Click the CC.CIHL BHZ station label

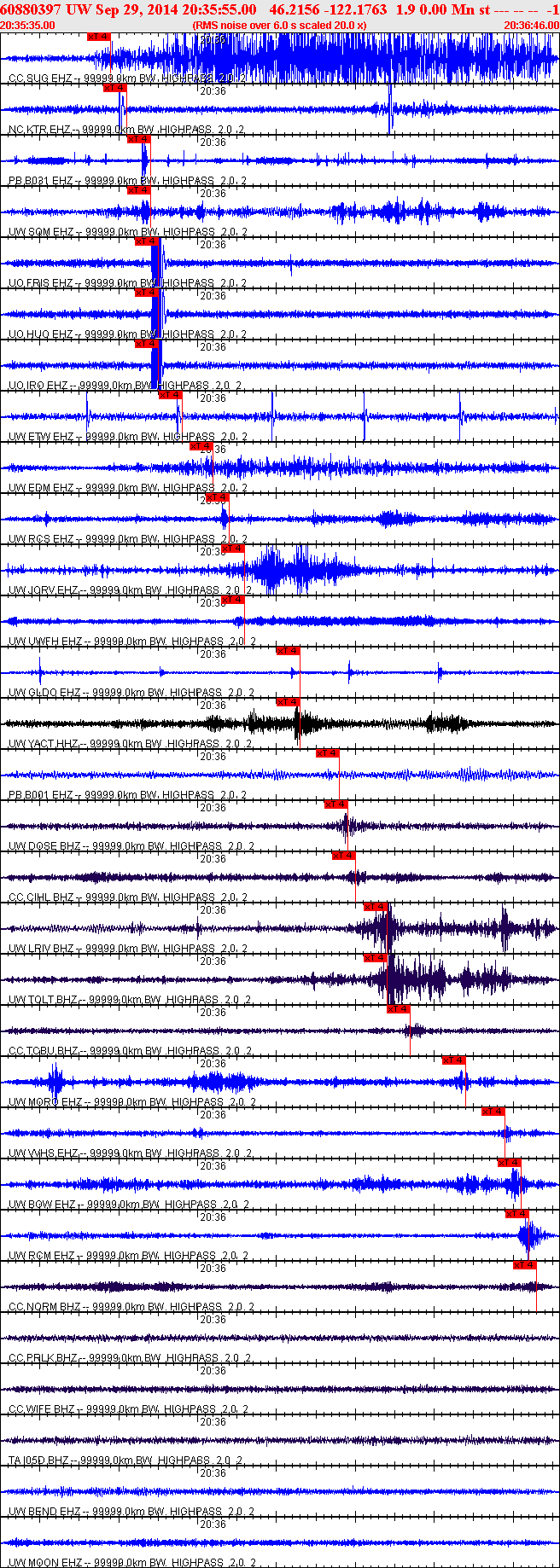tap(41, 897)
